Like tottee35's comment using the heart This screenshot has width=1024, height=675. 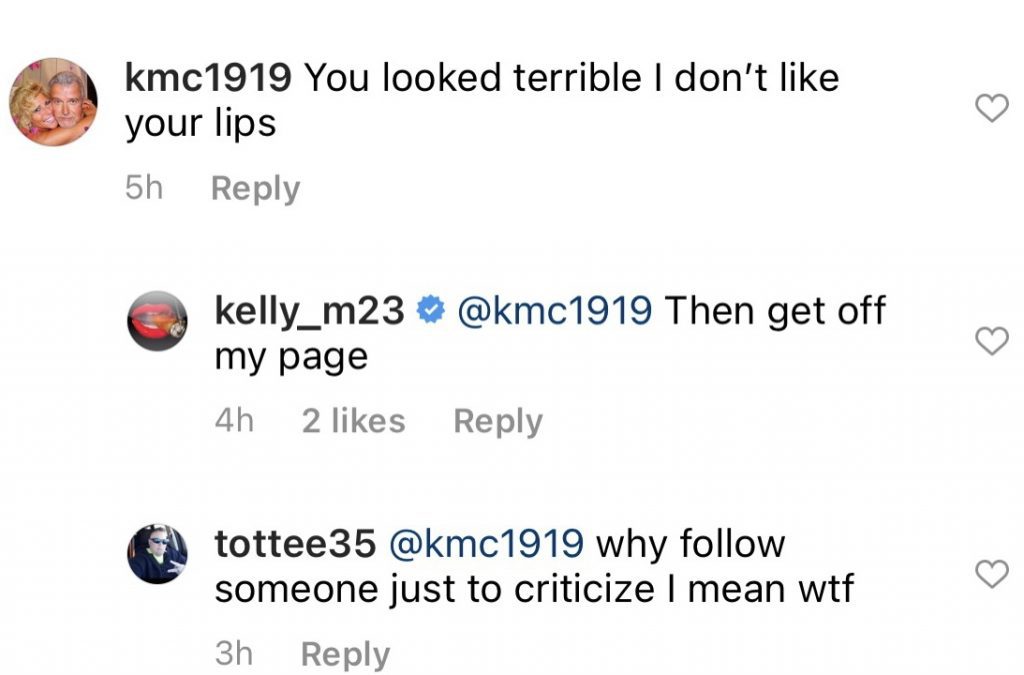pos(992,573)
